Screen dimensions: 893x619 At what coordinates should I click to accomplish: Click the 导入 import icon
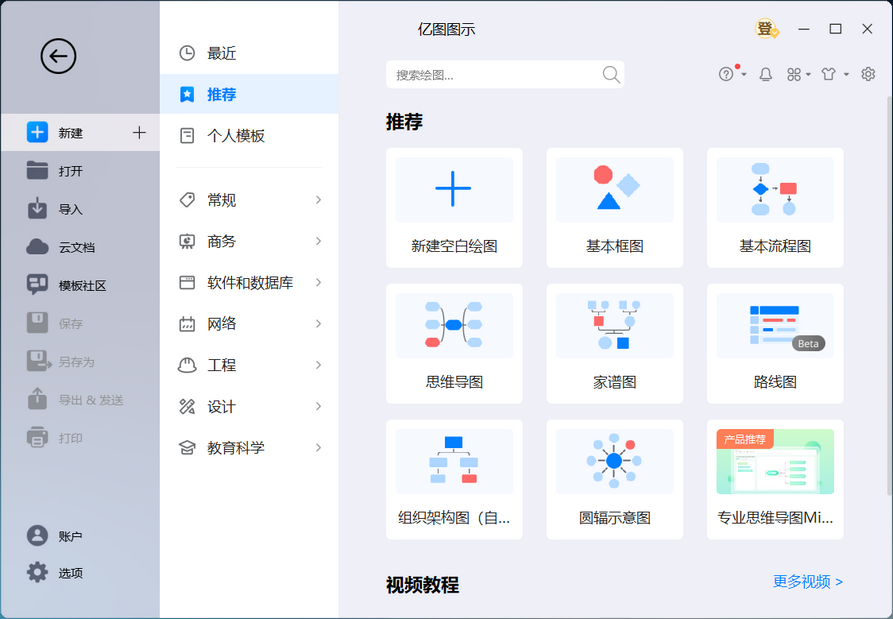[x=37, y=208]
